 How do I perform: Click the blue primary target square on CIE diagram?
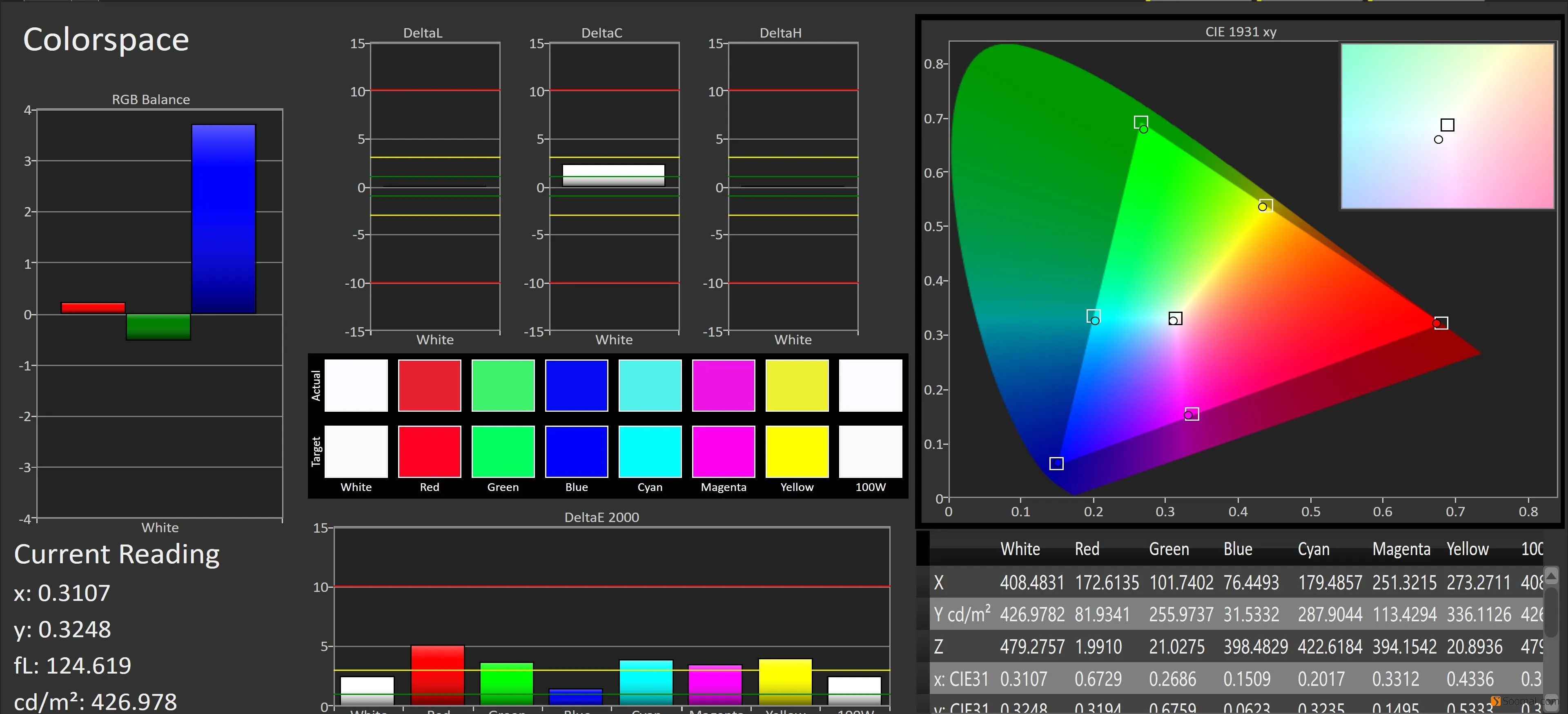pyautogui.click(x=1056, y=463)
